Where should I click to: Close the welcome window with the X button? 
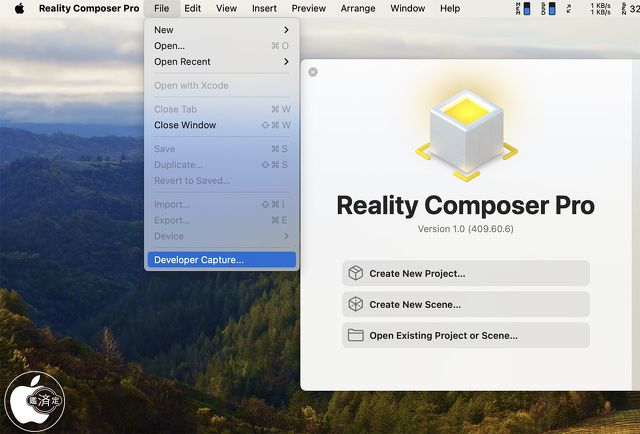(313, 72)
